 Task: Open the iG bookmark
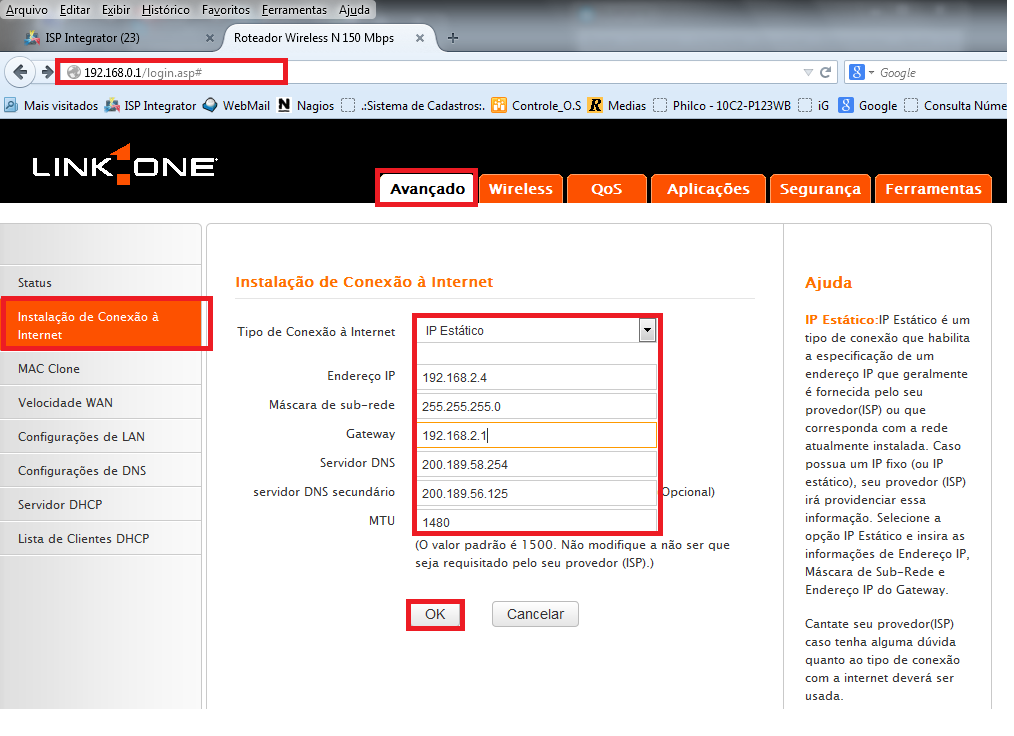click(x=814, y=105)
